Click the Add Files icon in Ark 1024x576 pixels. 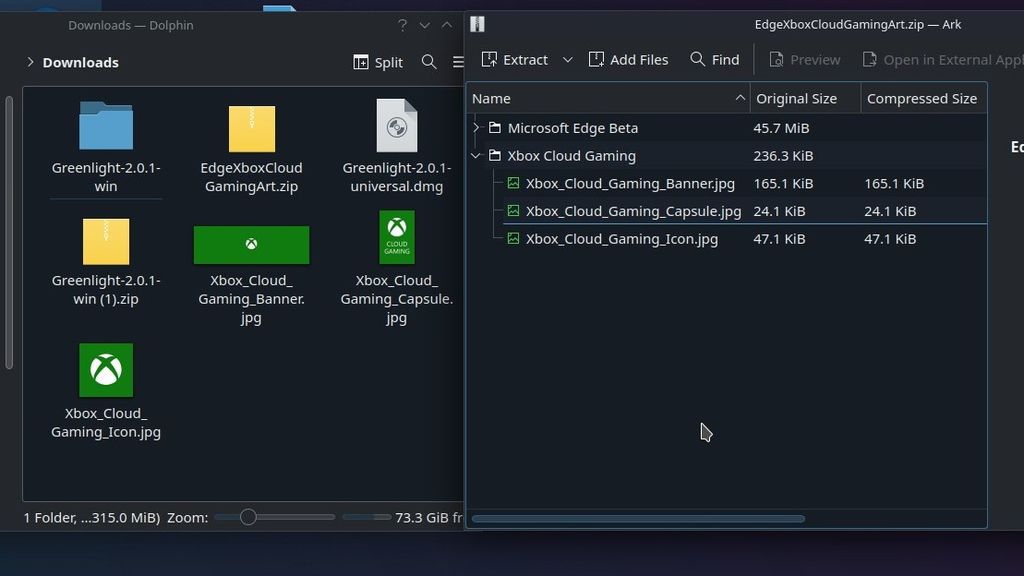pos(628,59)
